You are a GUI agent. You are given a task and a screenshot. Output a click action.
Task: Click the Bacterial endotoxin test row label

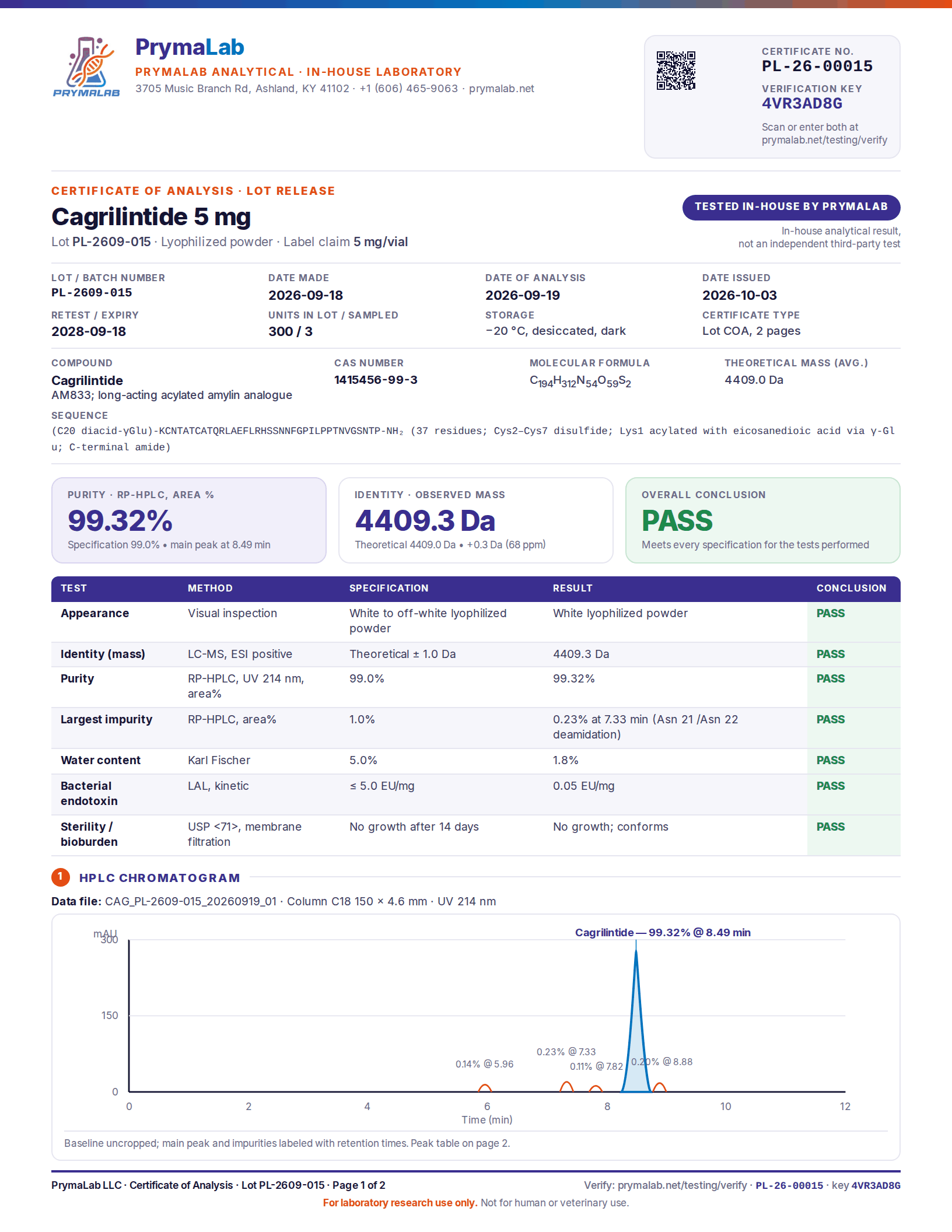tap(89, 793)
